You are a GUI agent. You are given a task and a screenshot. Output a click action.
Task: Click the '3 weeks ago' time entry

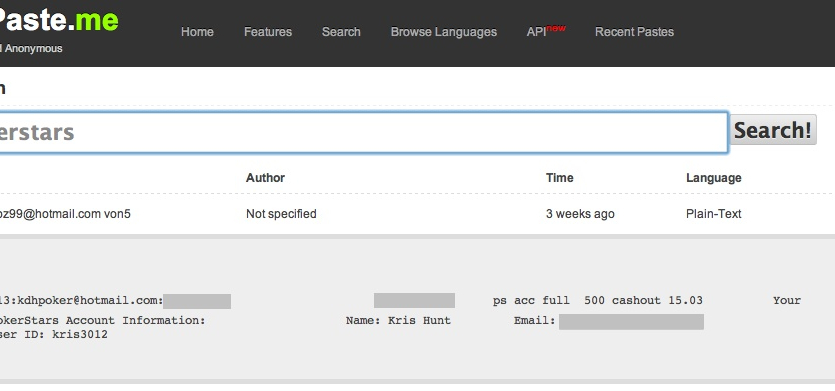[580, 214]
